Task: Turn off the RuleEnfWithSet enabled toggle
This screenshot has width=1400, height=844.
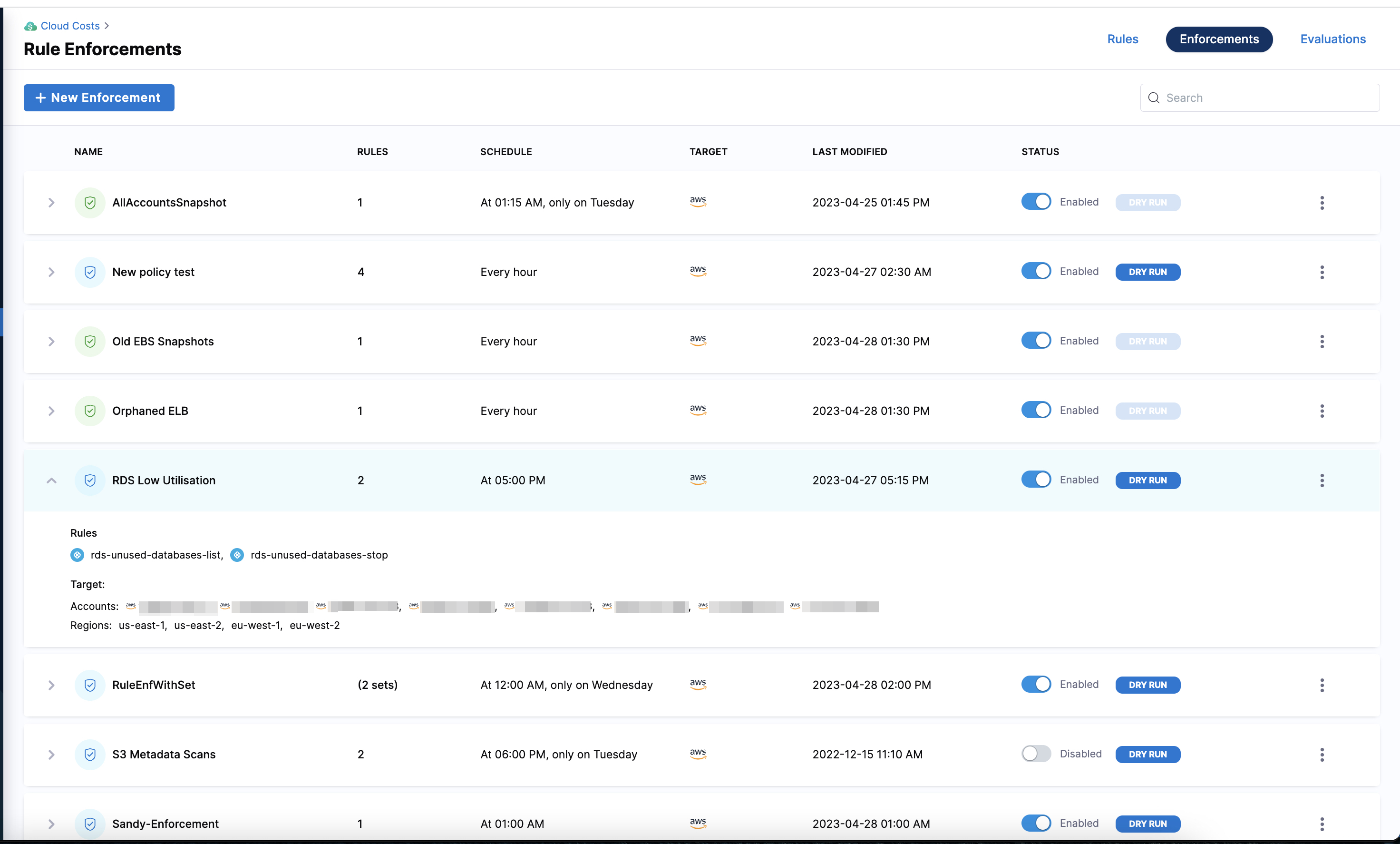Action: (x=1036, y=685)
